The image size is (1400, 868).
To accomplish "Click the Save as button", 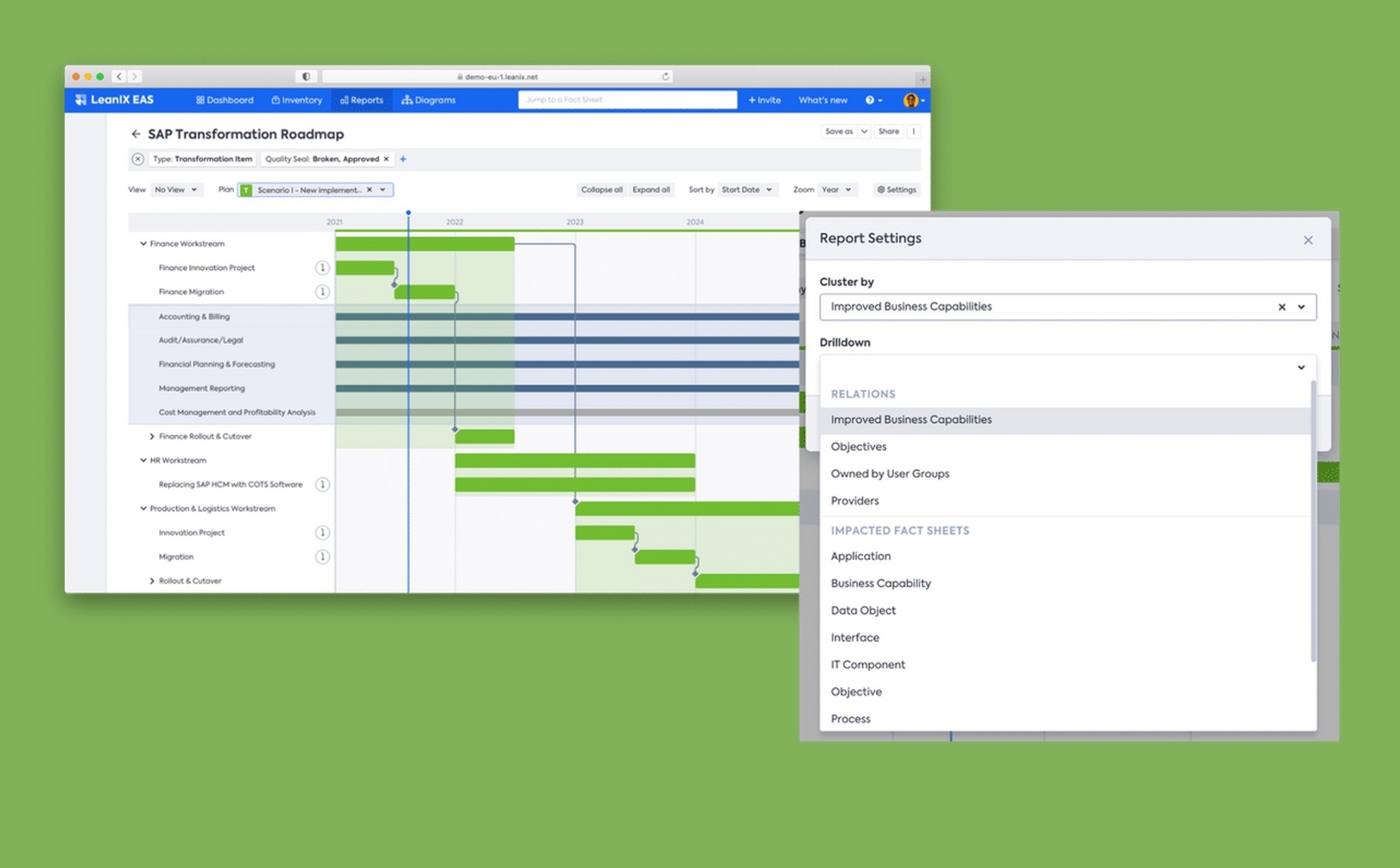I will pyautogui.click(x=838, y=131).
